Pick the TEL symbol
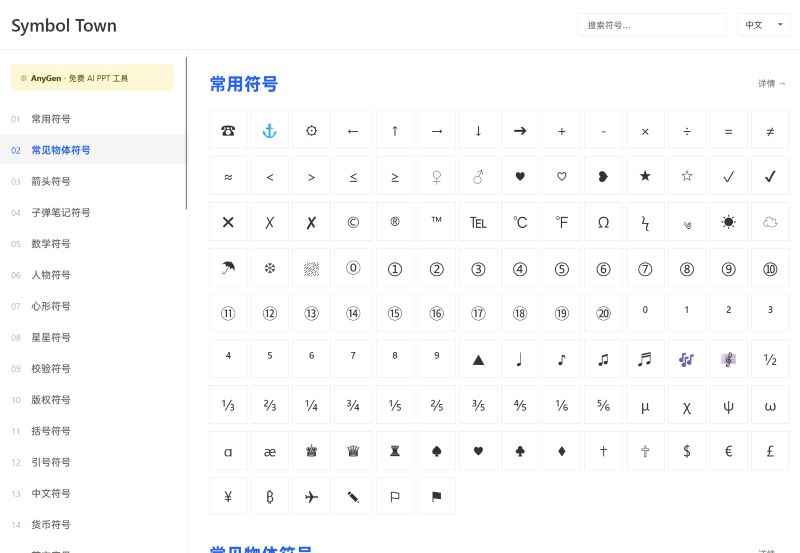 point(478,222)
